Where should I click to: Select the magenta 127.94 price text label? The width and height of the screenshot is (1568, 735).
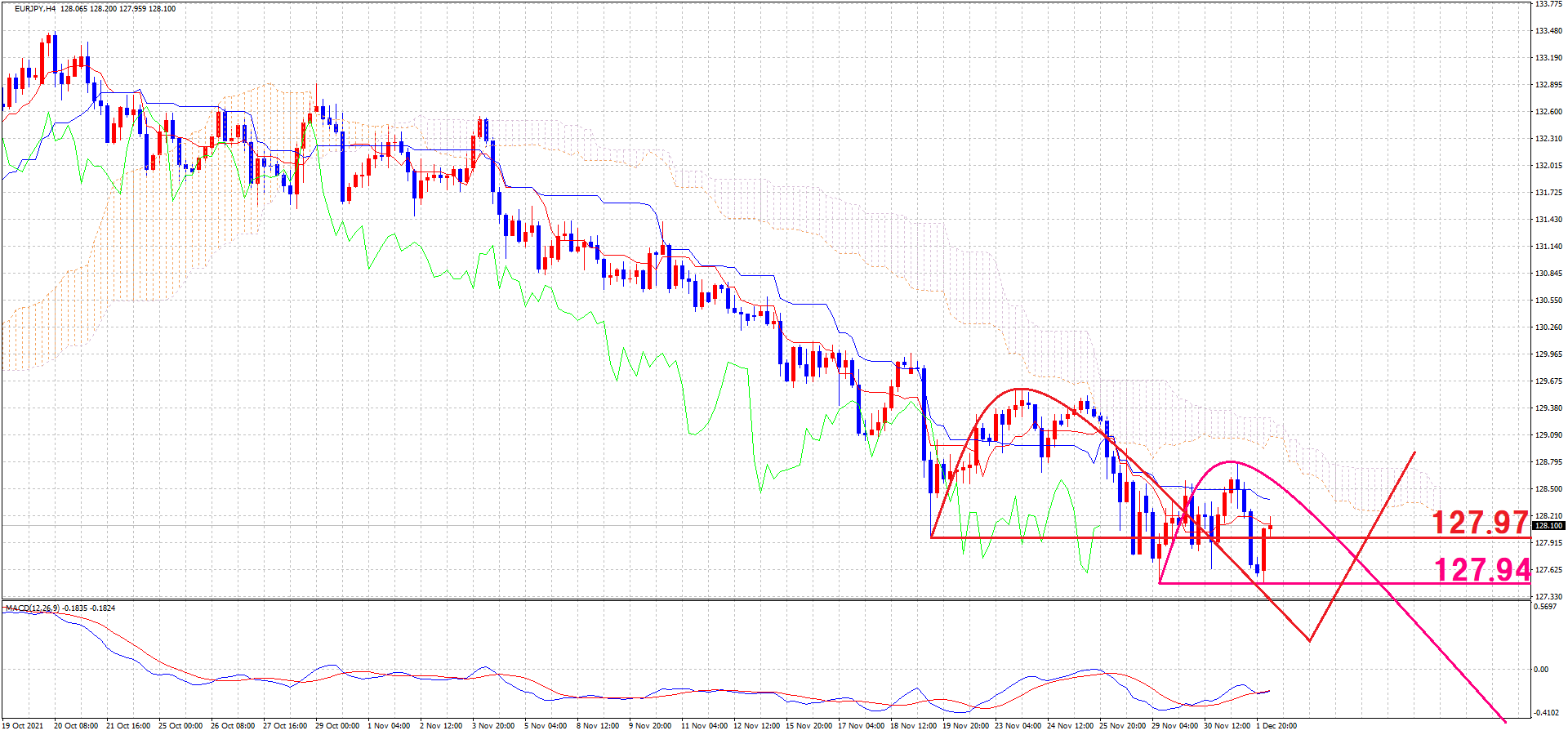tap(1481, 569)
